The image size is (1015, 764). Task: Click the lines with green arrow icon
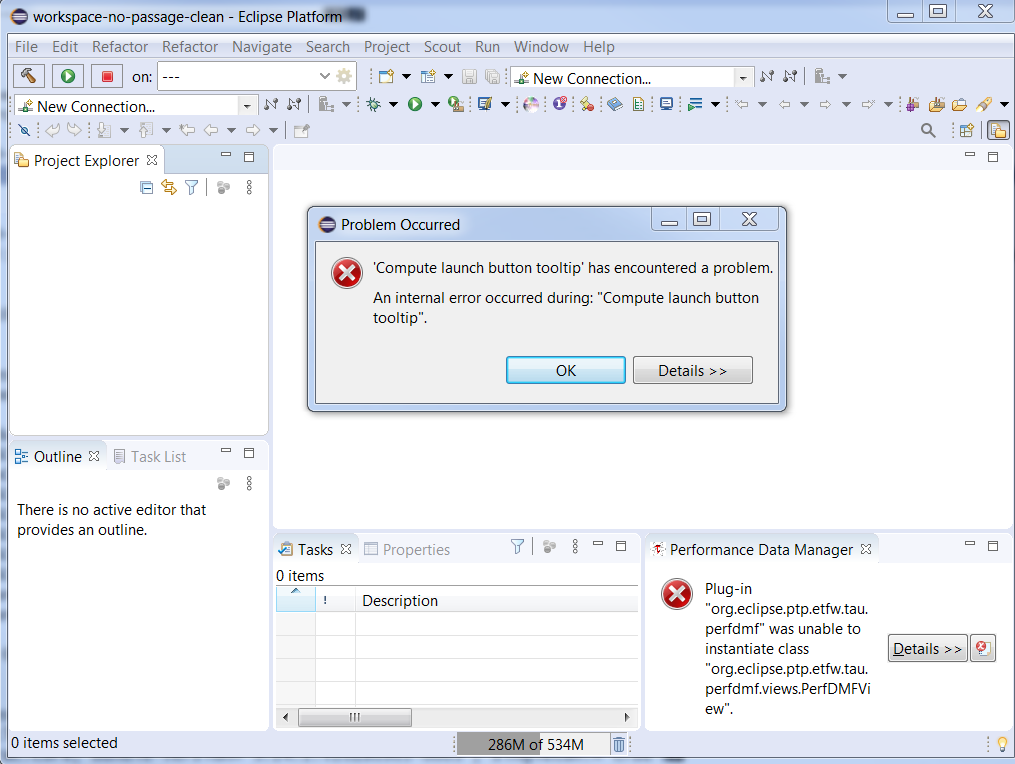pos(695,104)
